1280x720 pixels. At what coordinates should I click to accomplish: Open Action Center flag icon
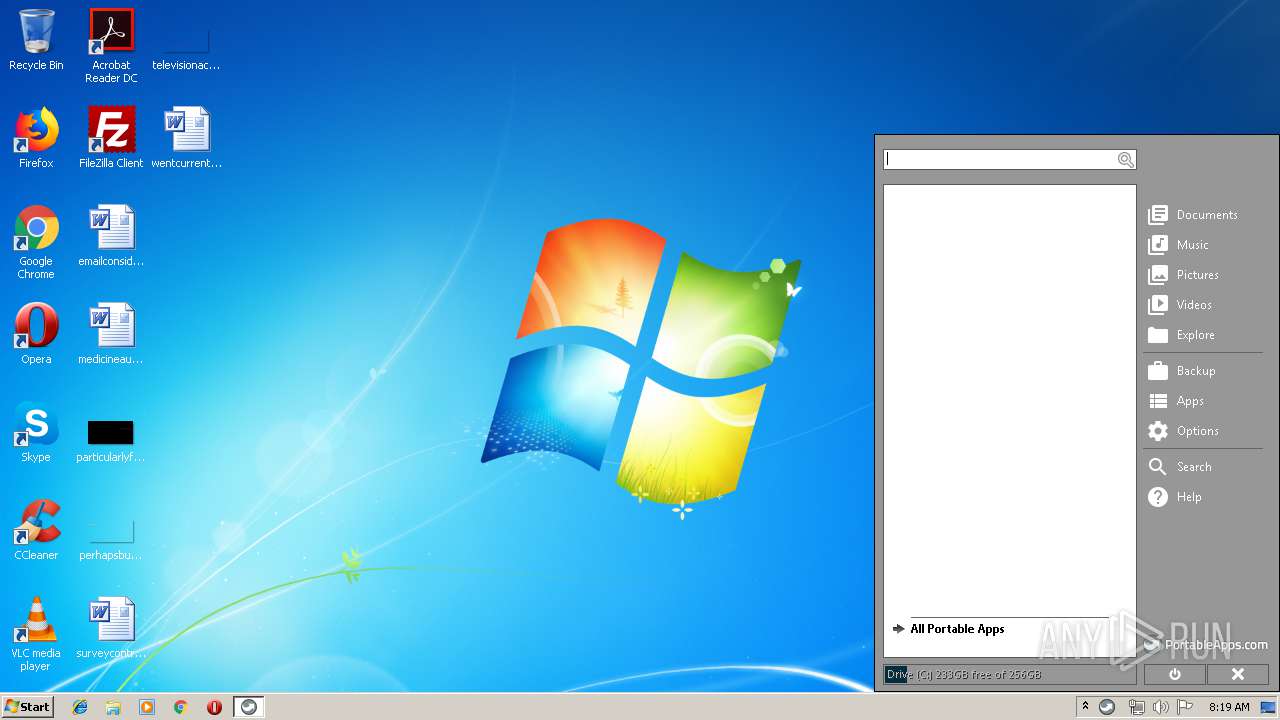[x=1185, y=707]
